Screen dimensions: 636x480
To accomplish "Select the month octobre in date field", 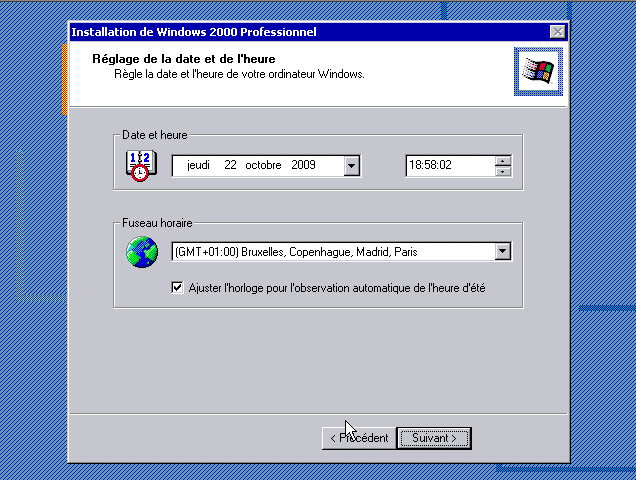I will [263, 165].
